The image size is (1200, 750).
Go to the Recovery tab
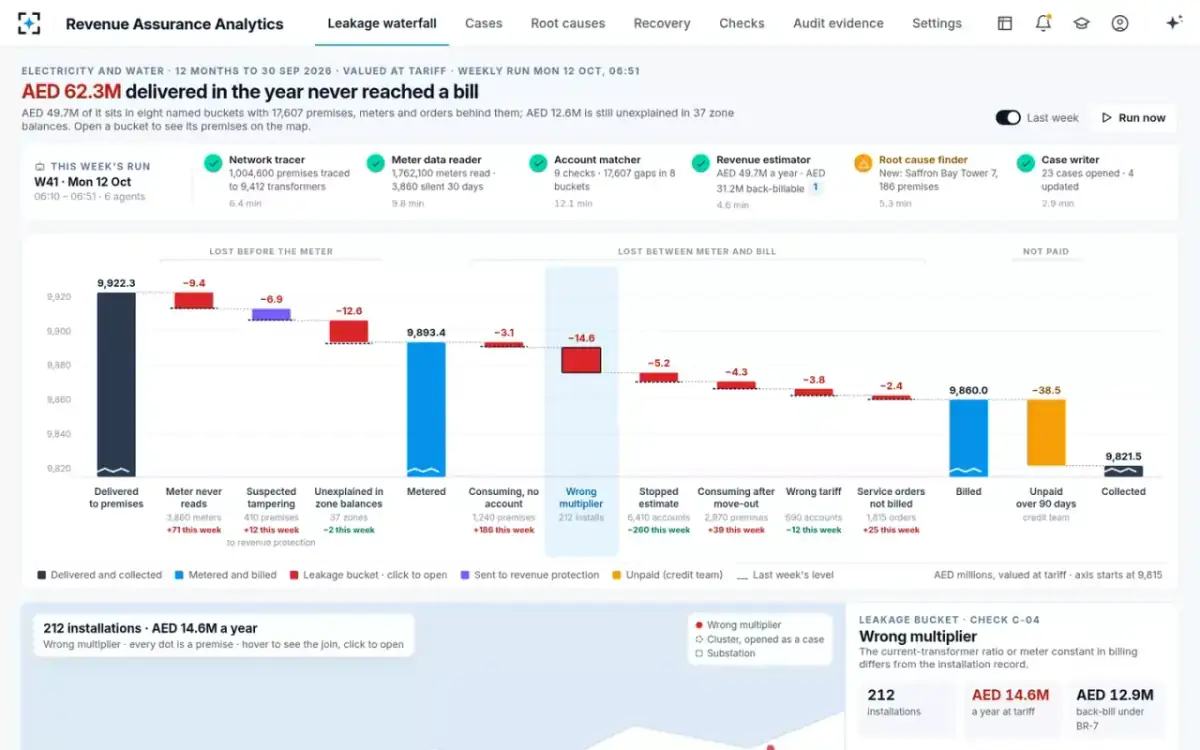662,23
